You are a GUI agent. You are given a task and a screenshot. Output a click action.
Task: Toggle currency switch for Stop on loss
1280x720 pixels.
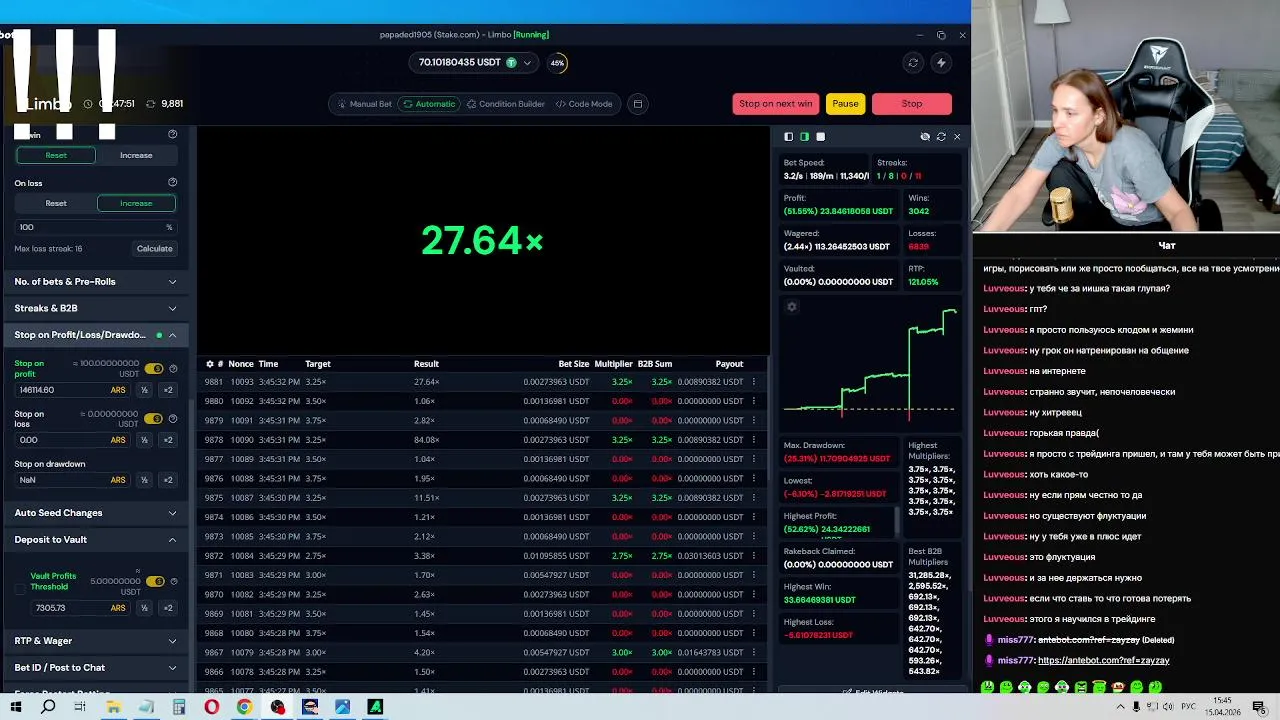[x=154, y=419]
